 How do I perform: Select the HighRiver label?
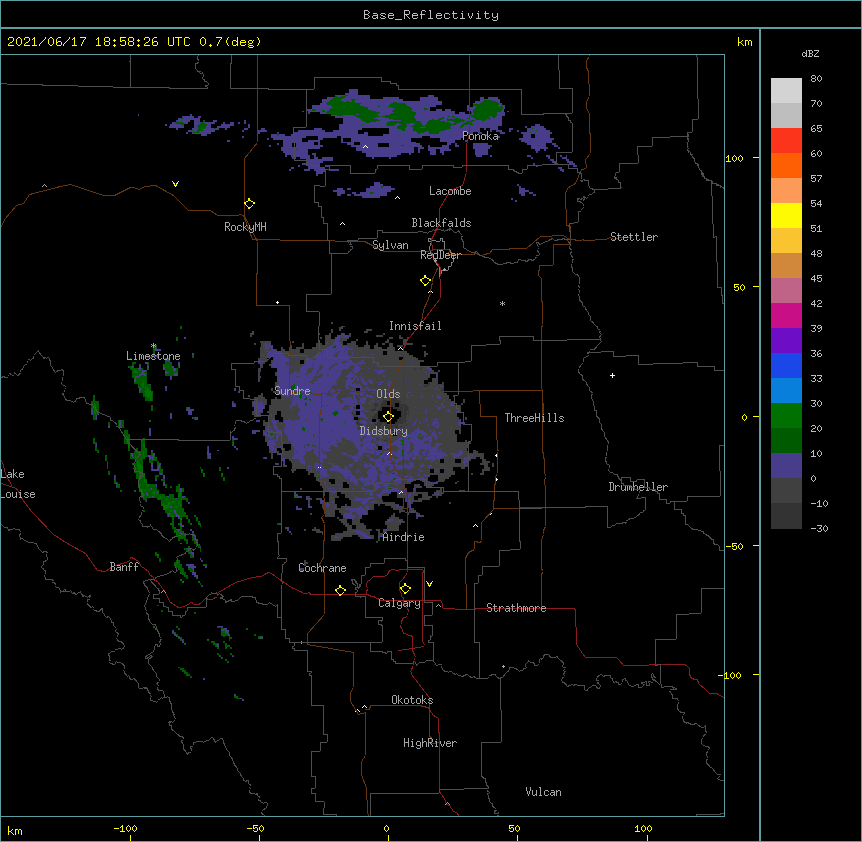click(x=430, y=743)
